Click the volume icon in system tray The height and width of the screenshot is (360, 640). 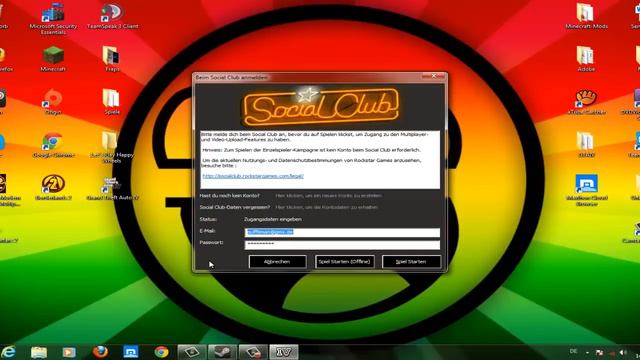[x=622, y=352]
